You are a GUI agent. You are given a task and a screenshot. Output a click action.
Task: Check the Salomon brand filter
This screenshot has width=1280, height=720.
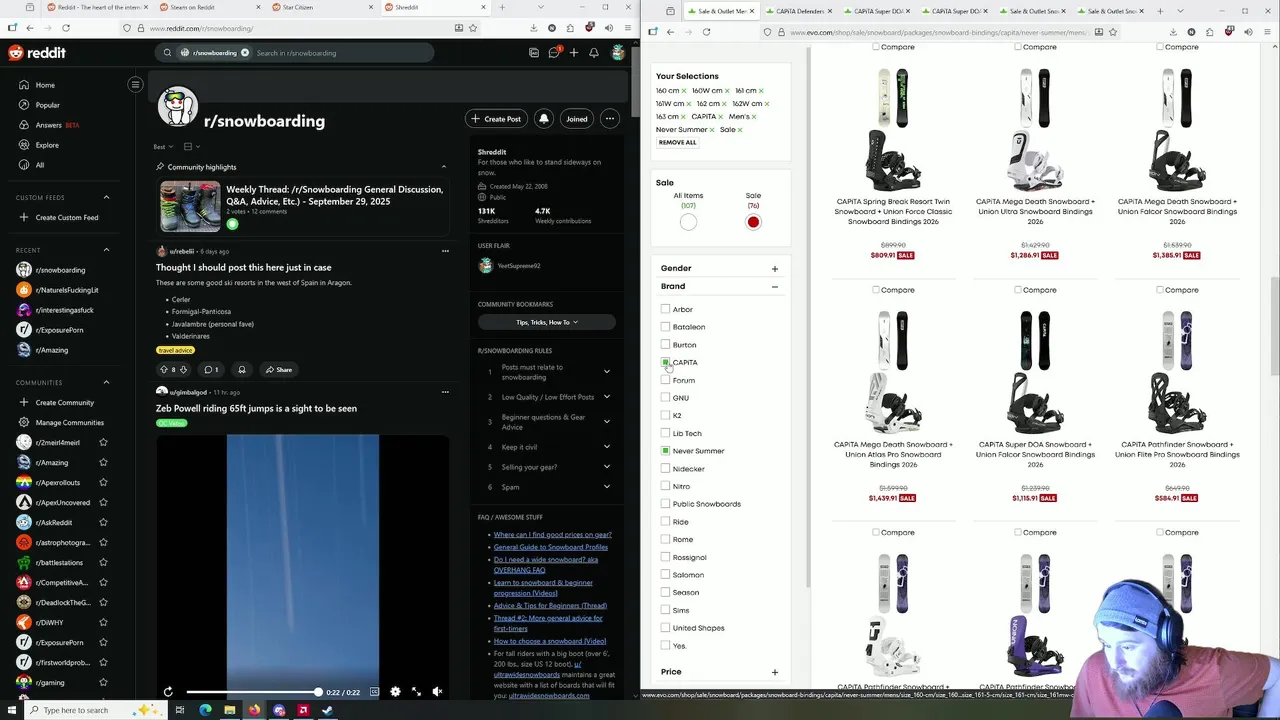click(x=665, y=575)
